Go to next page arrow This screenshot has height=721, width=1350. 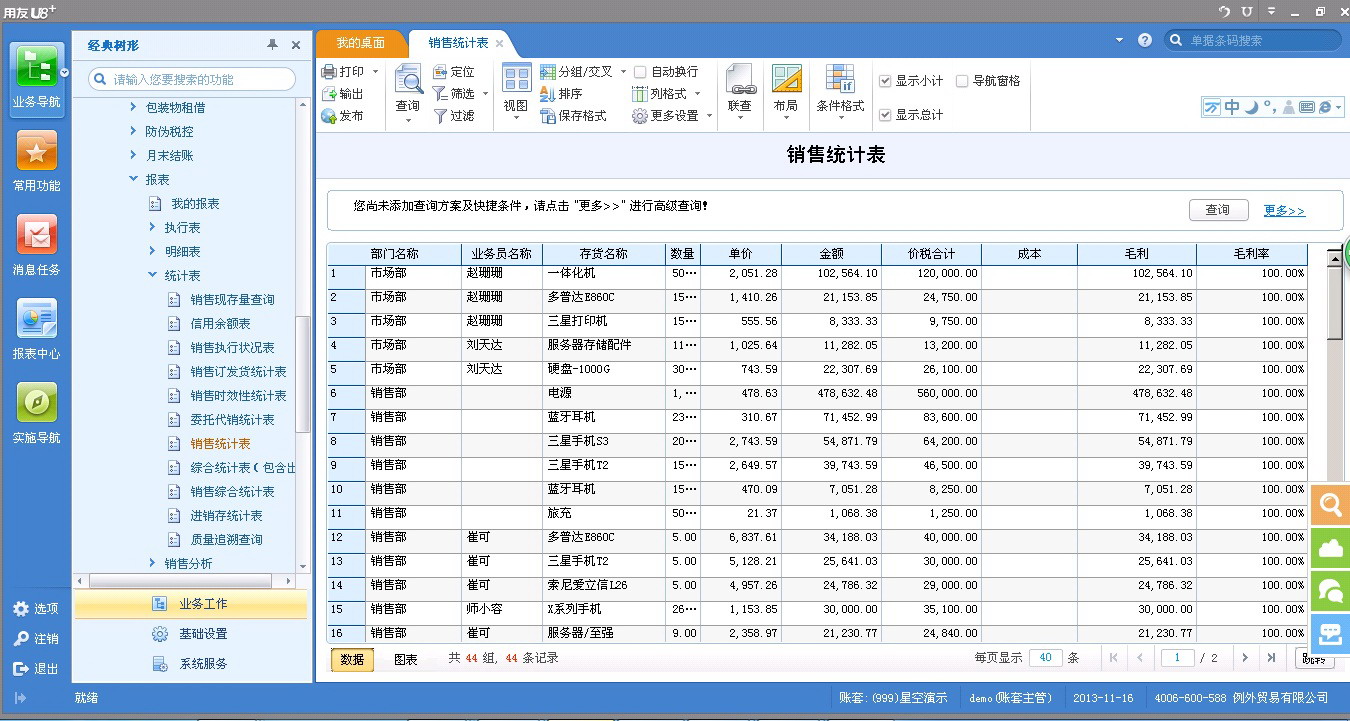pos(1245,658)
